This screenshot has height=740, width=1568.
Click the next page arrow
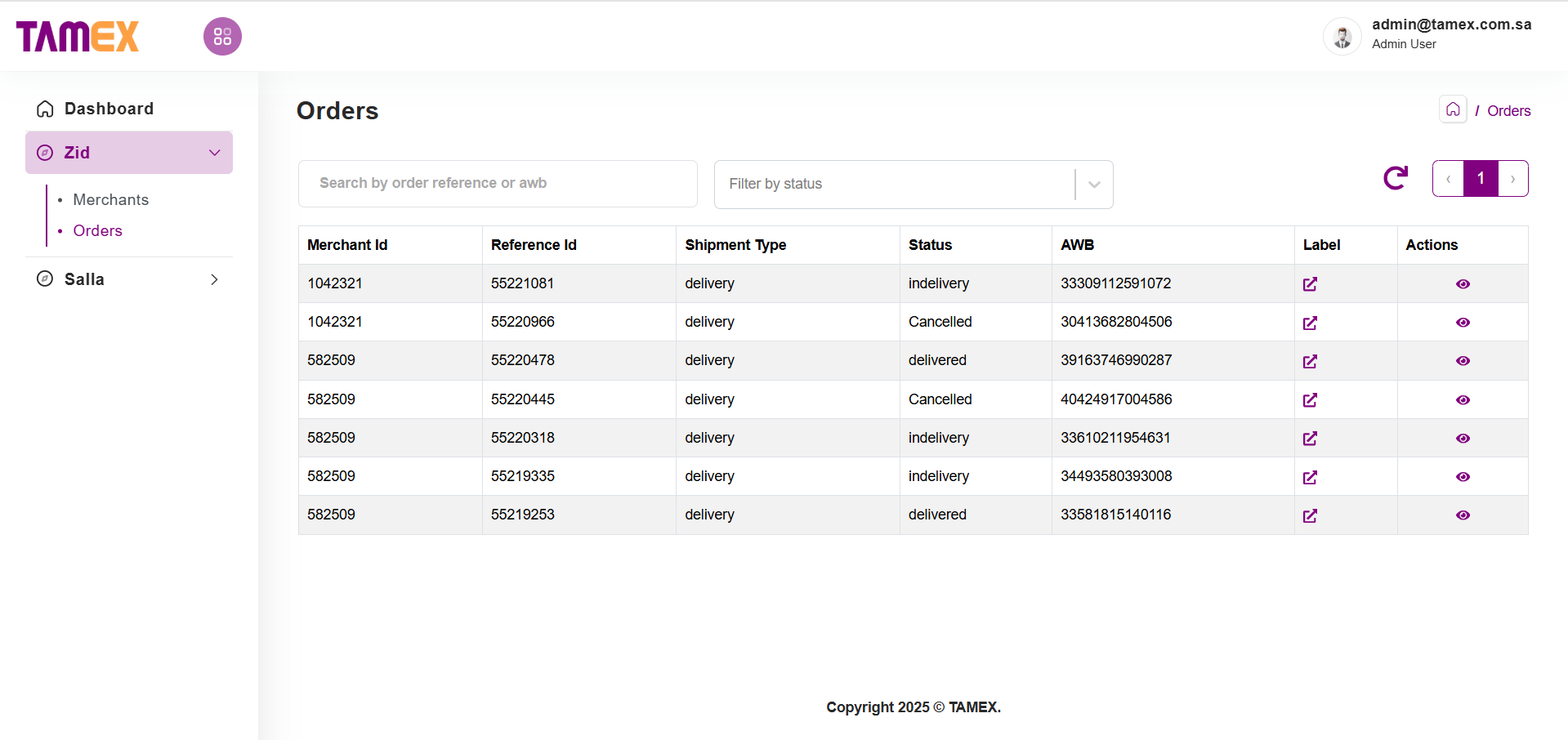(1512, 179)
